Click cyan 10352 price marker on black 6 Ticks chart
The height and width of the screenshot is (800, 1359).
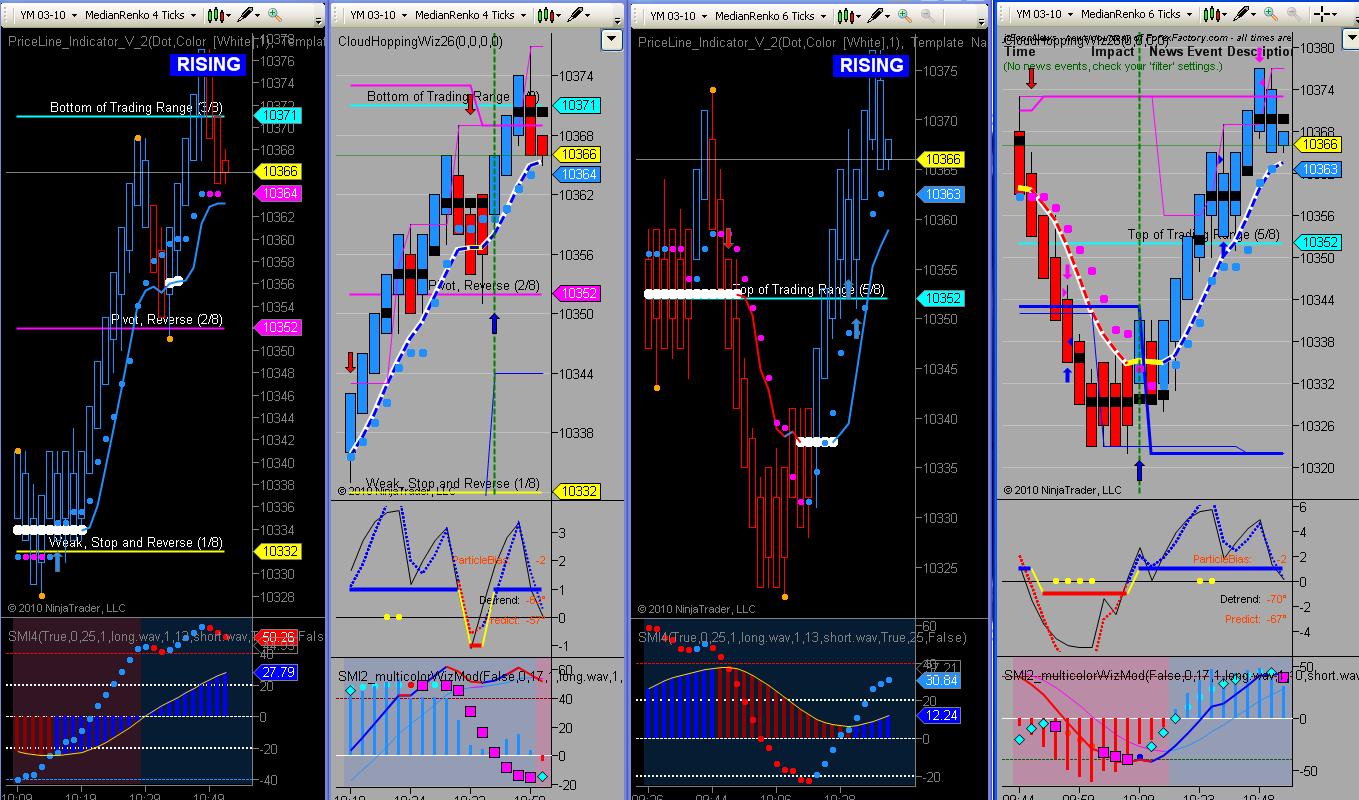click(x=940, y=298)
